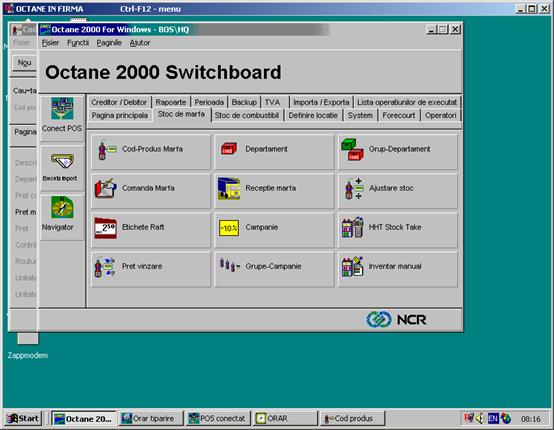The height and width of the screenshot is (430, 554).
Task: Click the Comanda Marfa clipboard icon
Action: tap(105, 188)
